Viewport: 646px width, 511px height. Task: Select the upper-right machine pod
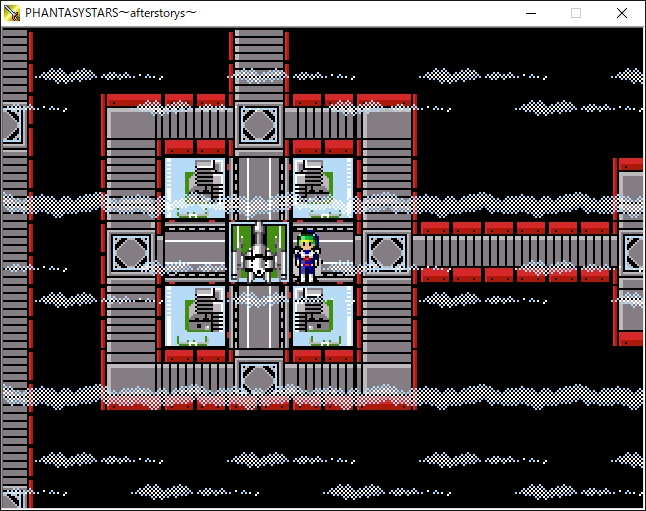click(x=322, y=187)
